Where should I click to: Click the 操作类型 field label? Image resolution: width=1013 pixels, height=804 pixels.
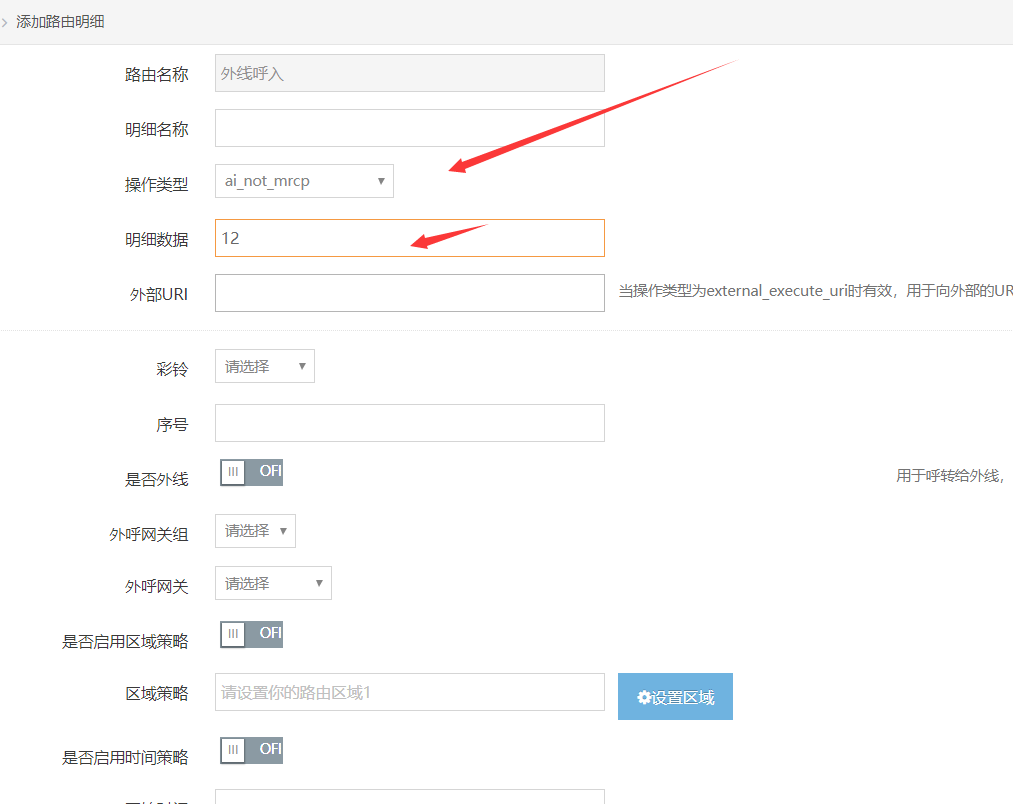pyautogui.click(x=156, y=184)
